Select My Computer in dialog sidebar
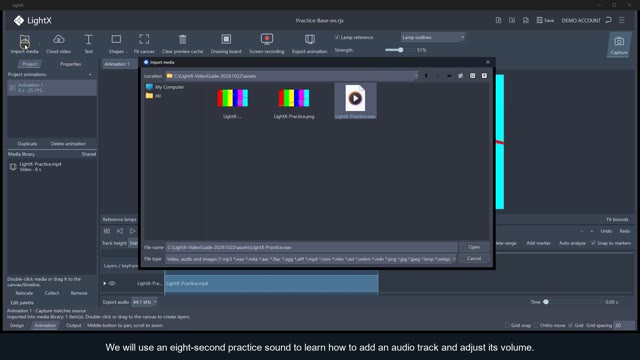Viewport: 640px width, 360px height. 165,87
